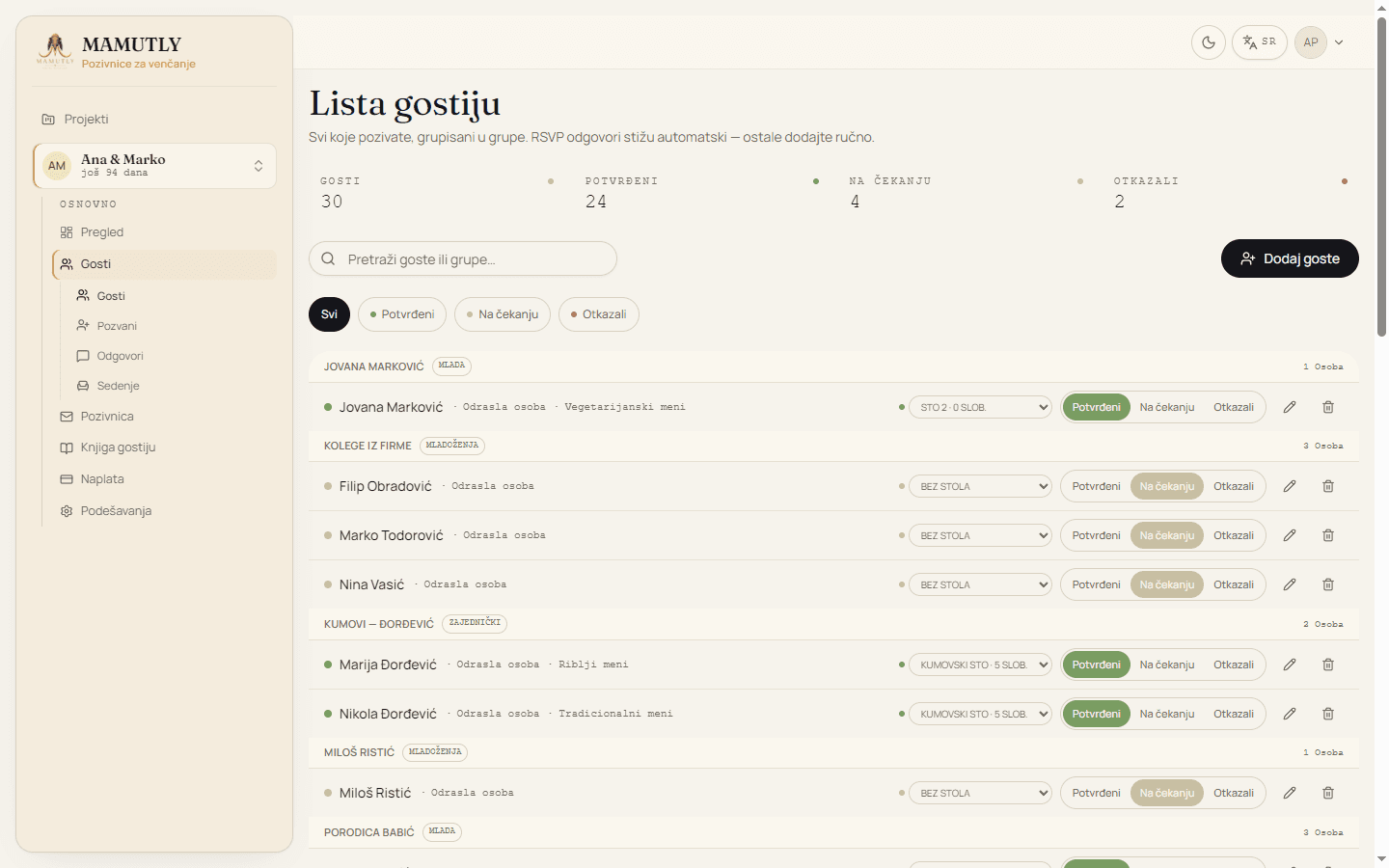Click the search magnifier icon
The image size is (1389, 868).
point(328,258)
